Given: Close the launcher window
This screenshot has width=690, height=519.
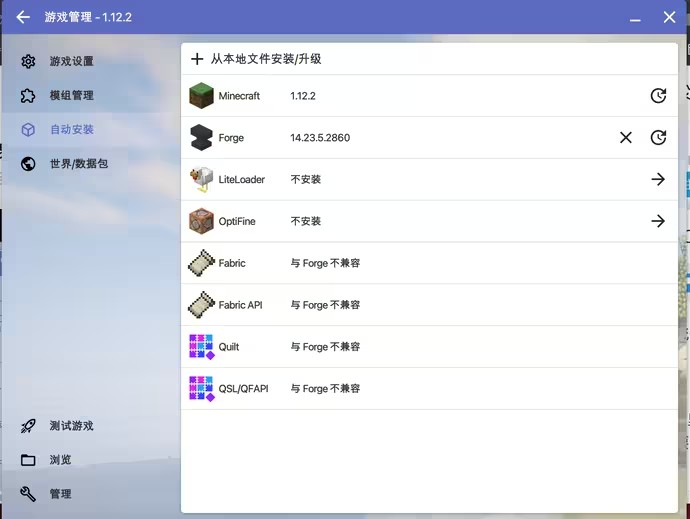Looking at the screenshot, I should click(669, 17).
